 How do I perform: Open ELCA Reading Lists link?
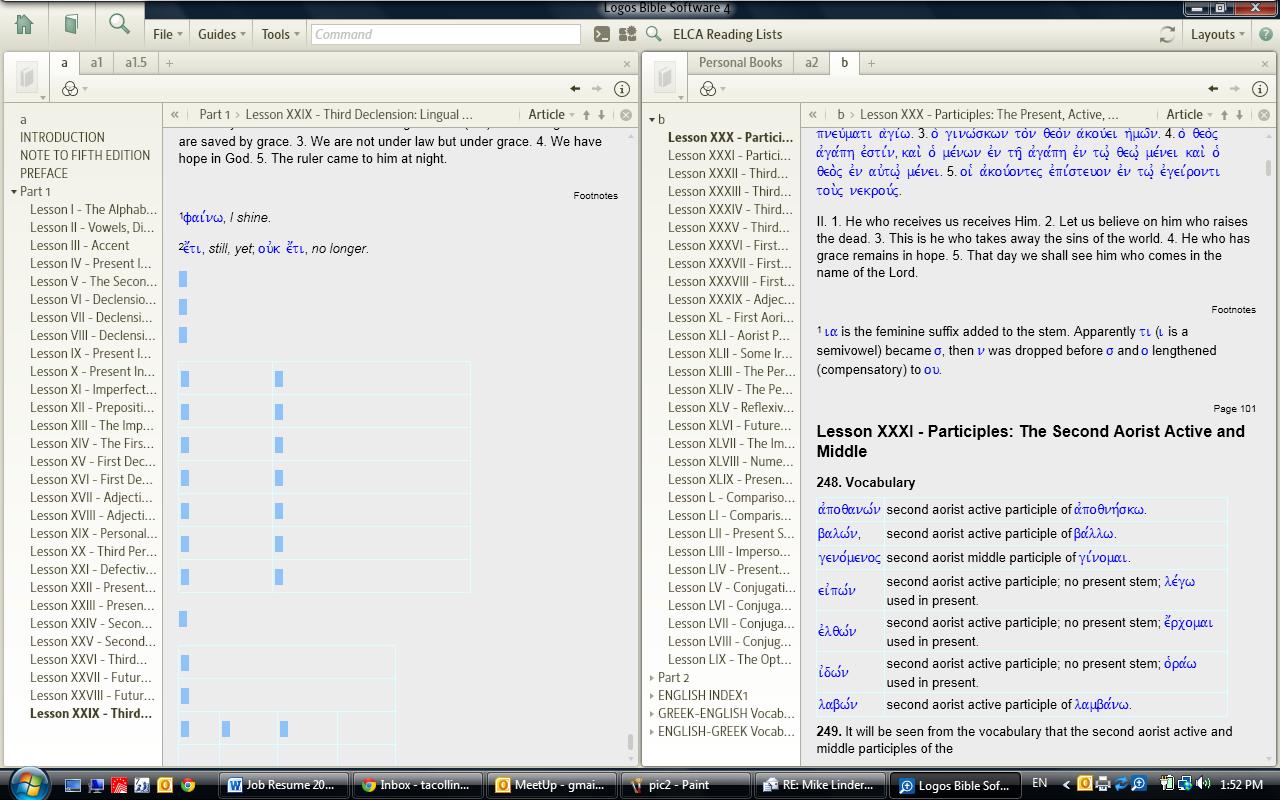pyautogui.click(x=727, y=34)
